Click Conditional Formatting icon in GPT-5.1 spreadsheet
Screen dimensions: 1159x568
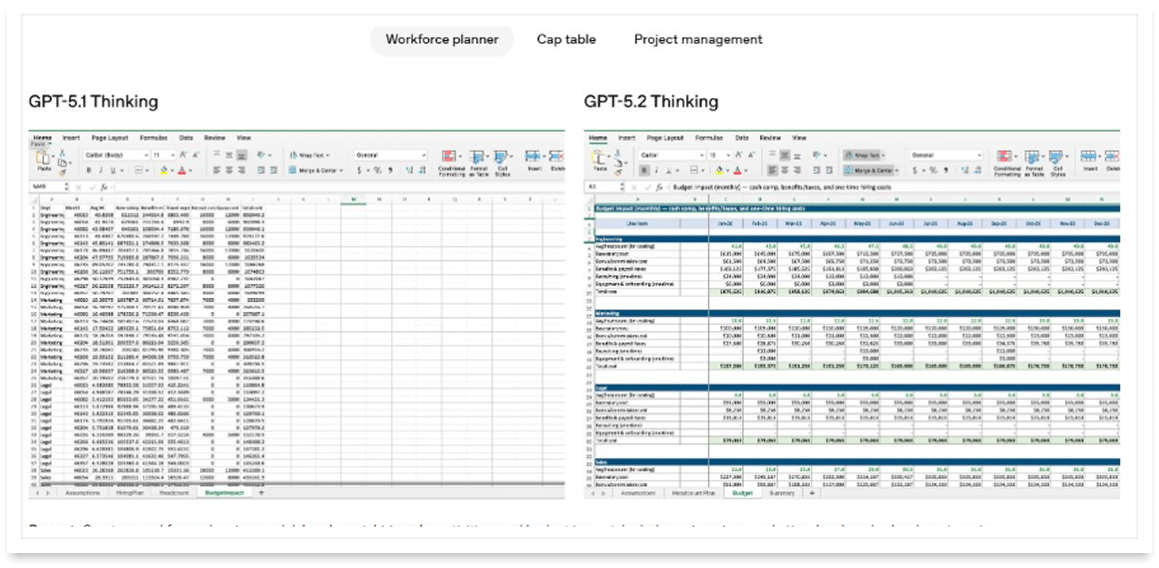(x=449, y=156)
